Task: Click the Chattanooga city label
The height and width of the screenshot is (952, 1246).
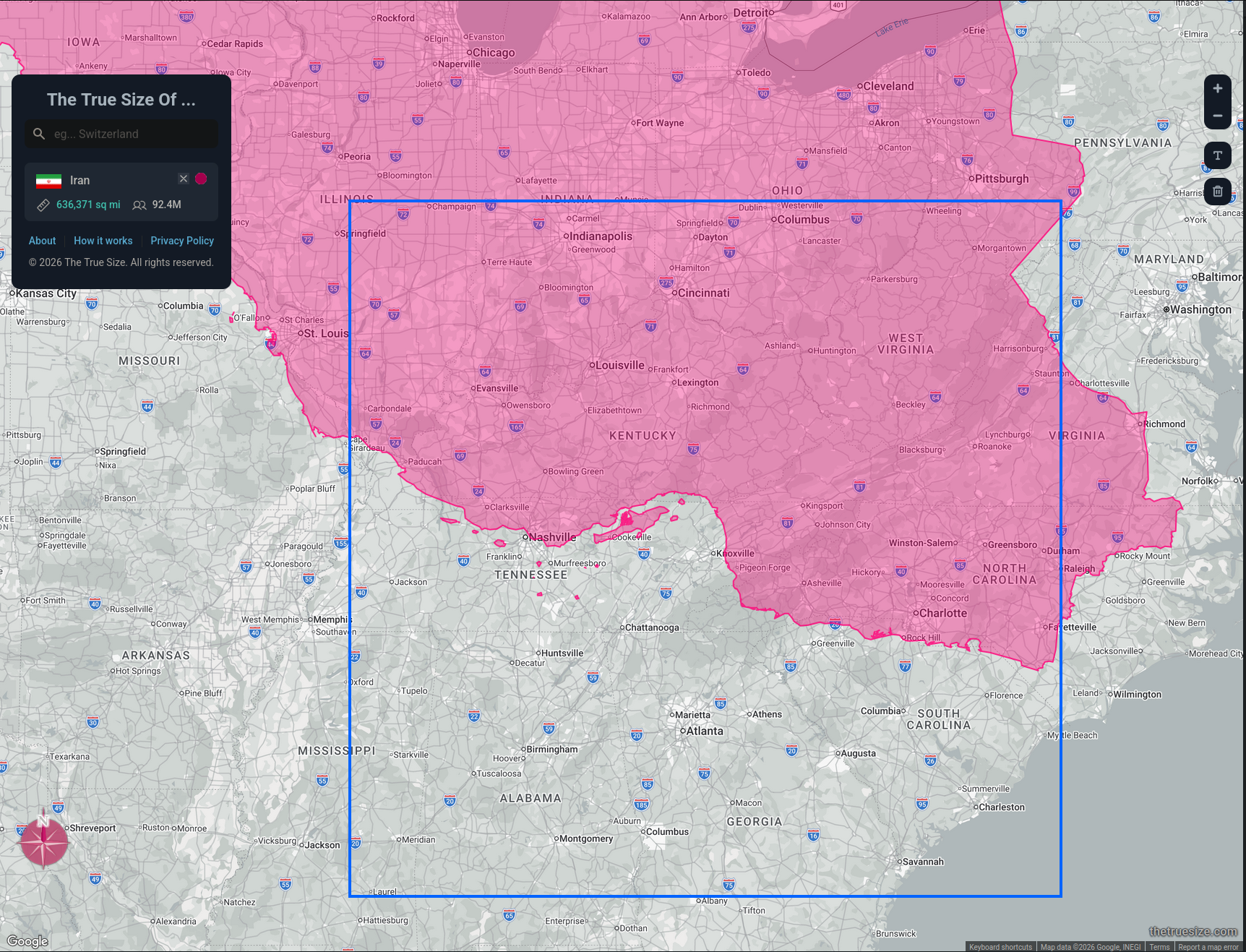Action: pos(652,627)
